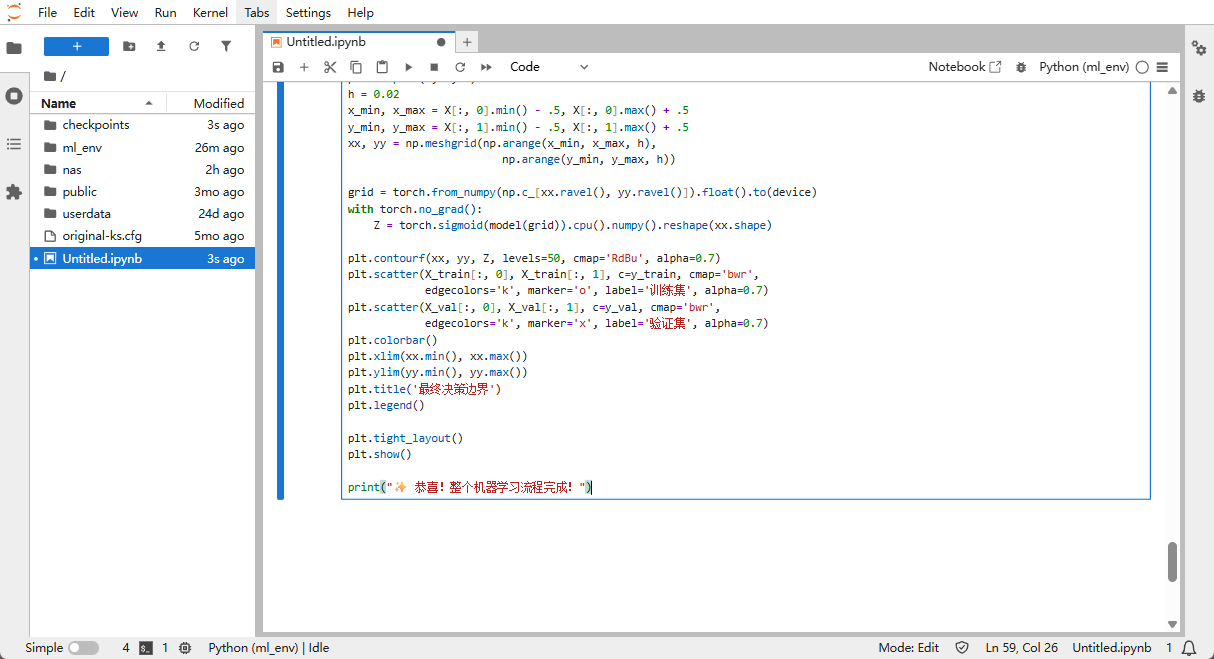Open the Tabs menu
1214x659 pixels.
coord(257,13)
